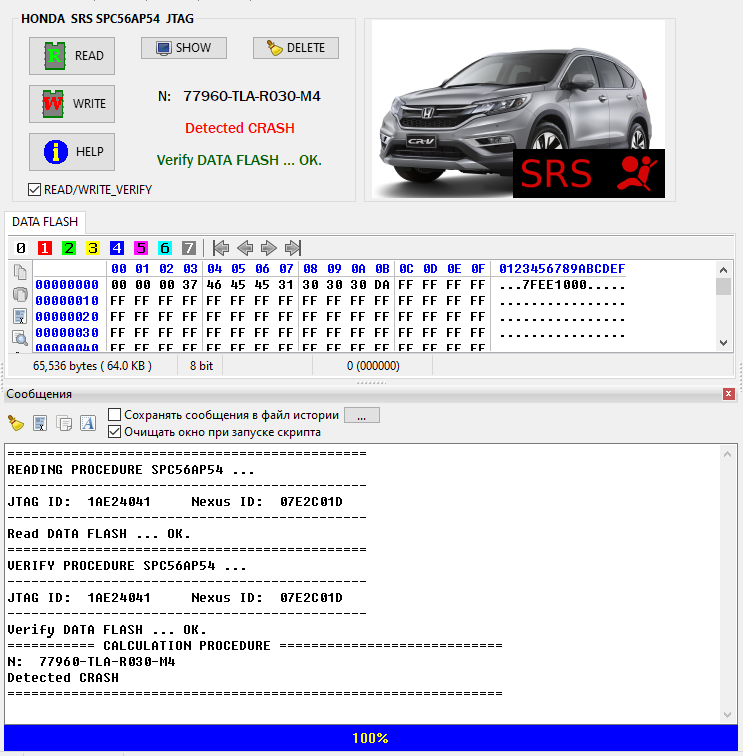Switch to the DATA FLASH tab
Viewport: 743px width, 756px height.
click(45, 222)
